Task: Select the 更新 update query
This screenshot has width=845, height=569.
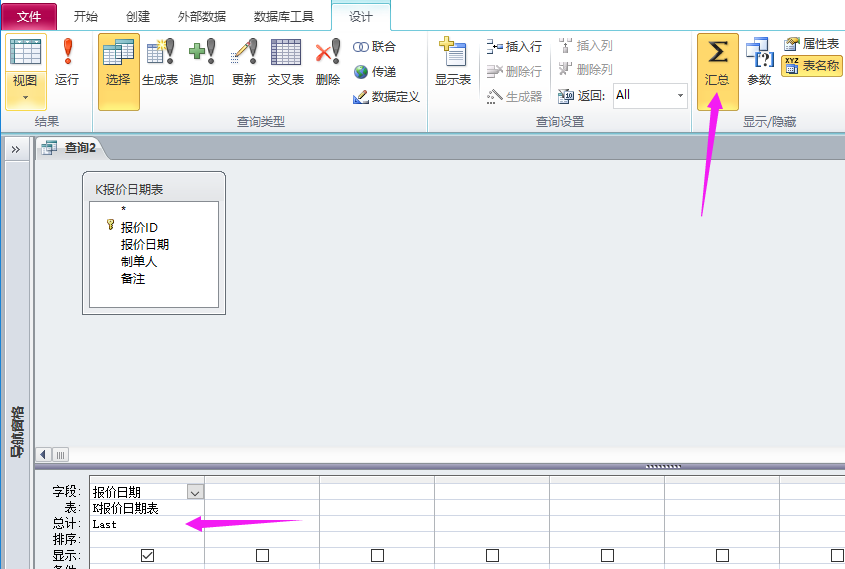Action: click(244, 62)
